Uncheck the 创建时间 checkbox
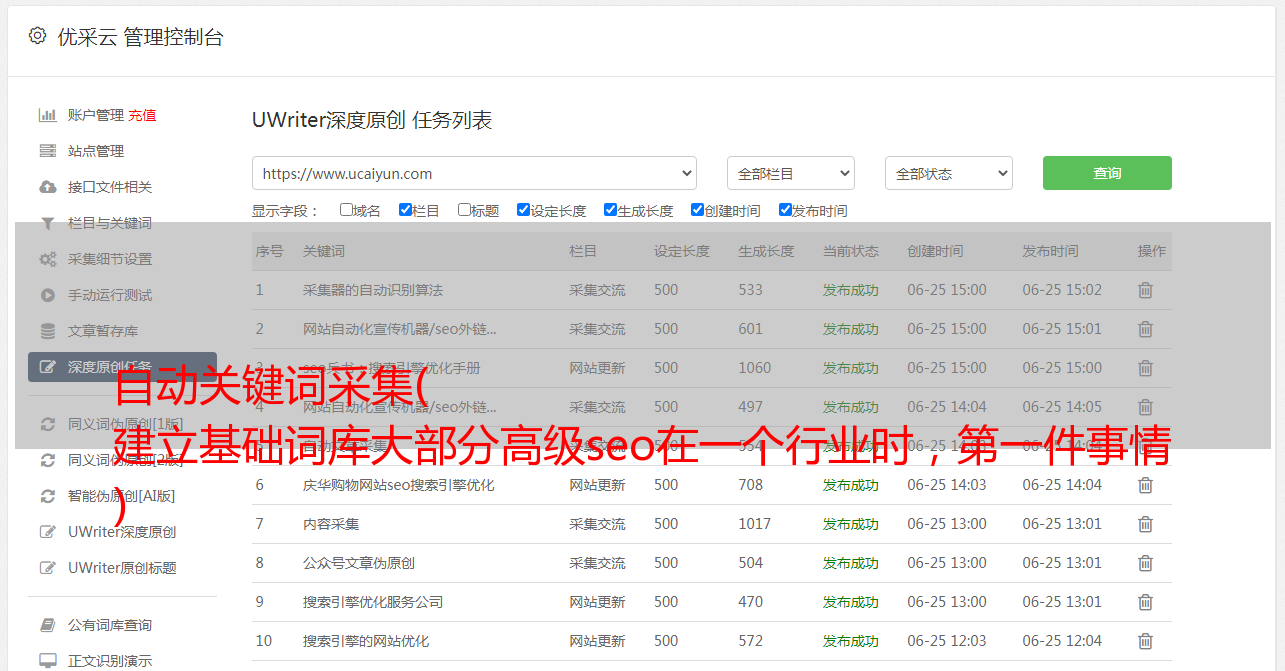Viewport: 1285px width, 671px height. [697, 210]
